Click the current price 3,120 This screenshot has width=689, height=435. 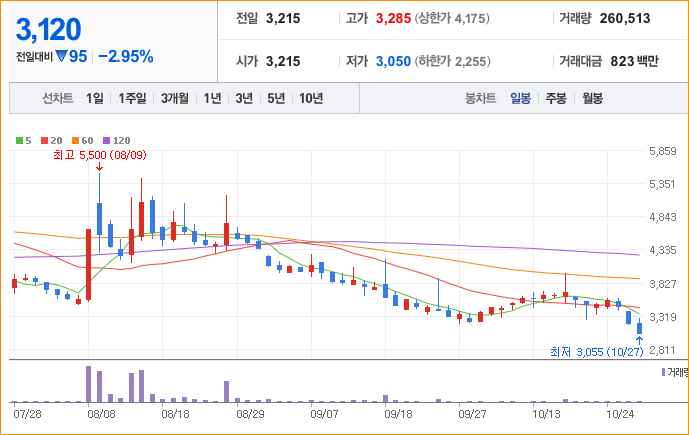coord(48,29)
